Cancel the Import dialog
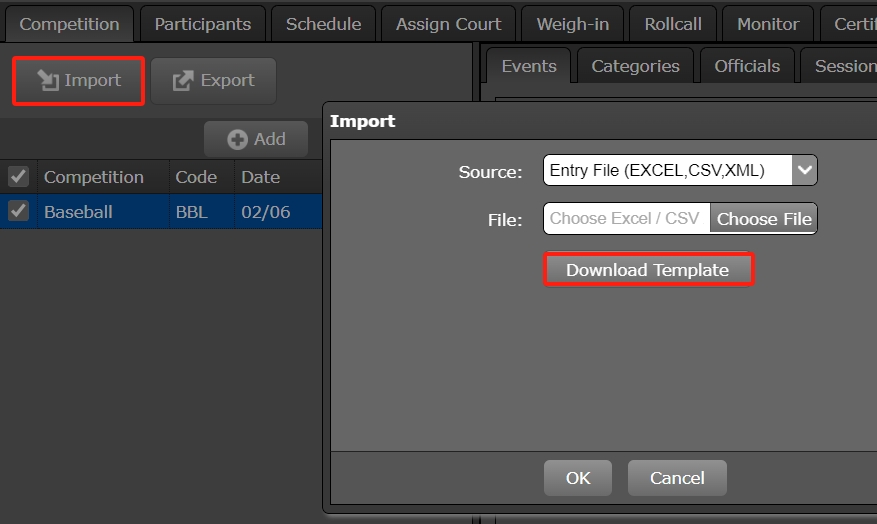877x524 pixels. [677, 478]
